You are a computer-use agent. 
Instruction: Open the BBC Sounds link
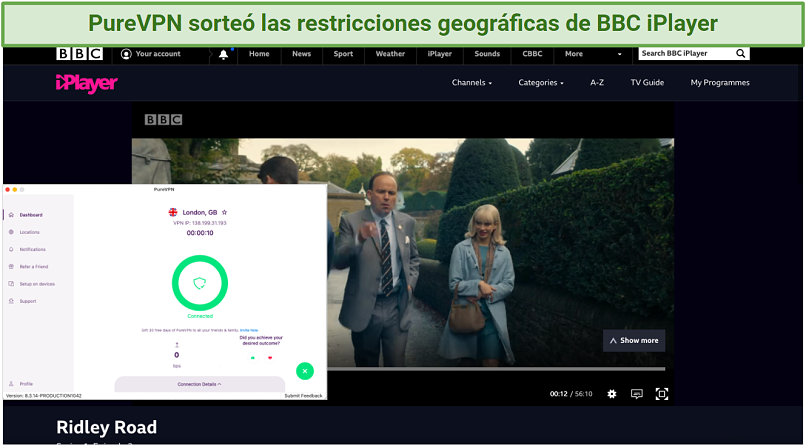(x=487, y=53)
